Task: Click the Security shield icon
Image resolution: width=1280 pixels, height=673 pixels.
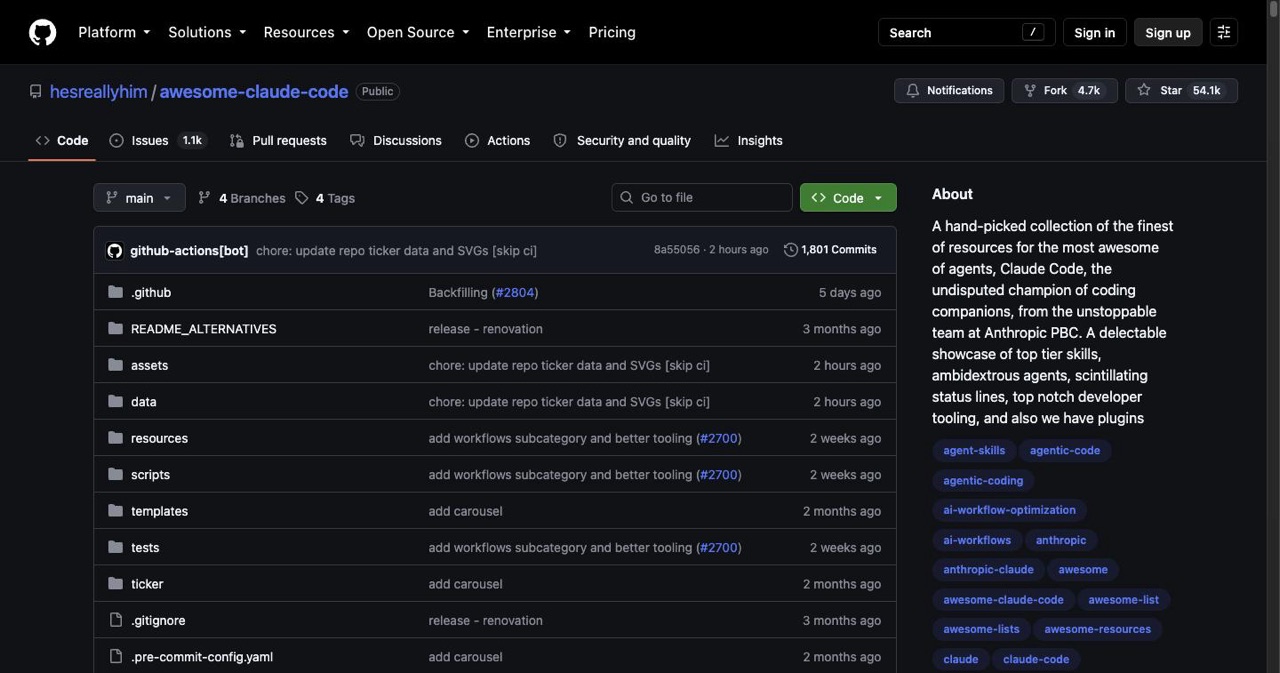Action: coord(560,141)
